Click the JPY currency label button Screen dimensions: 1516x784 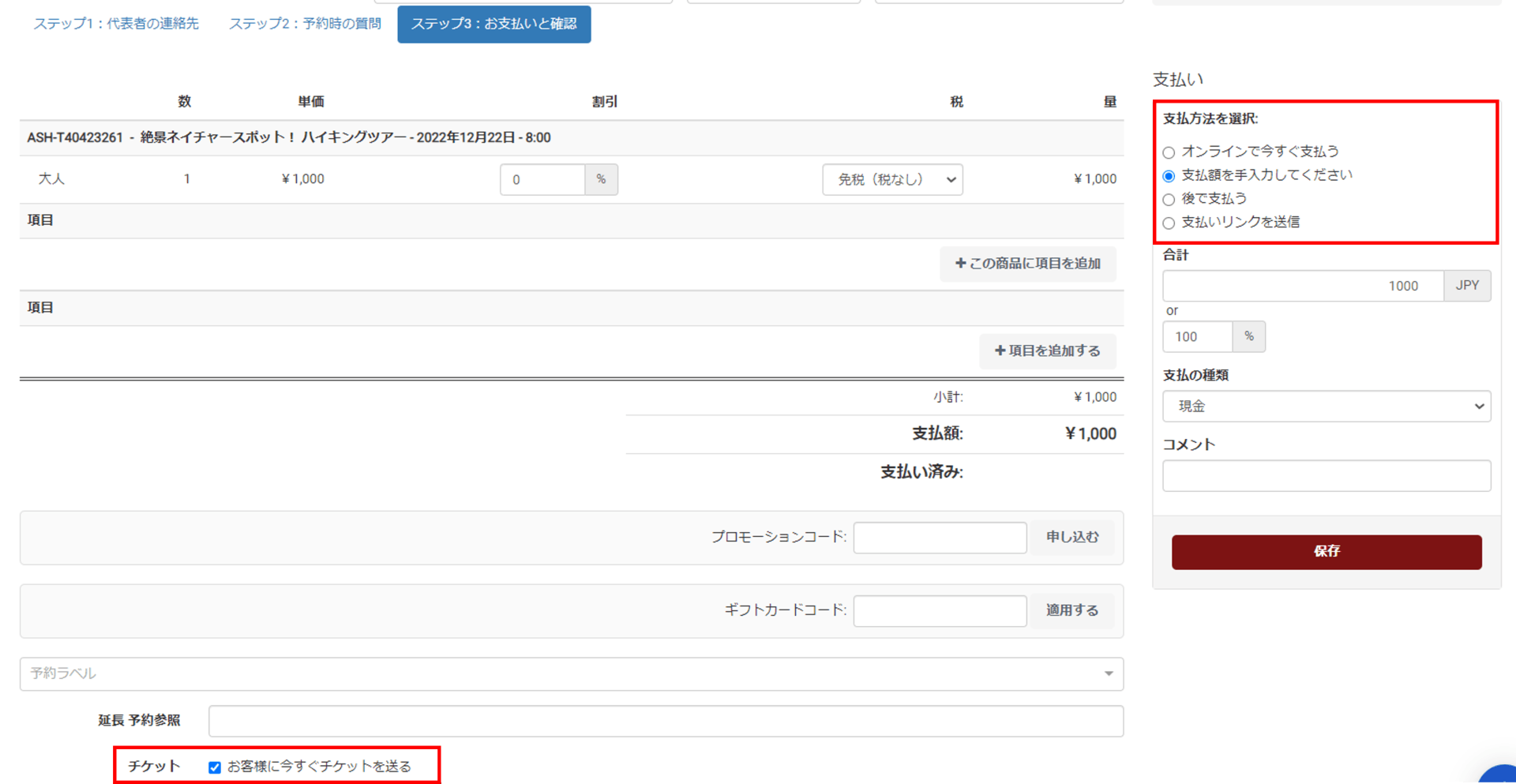point(1468,286)
